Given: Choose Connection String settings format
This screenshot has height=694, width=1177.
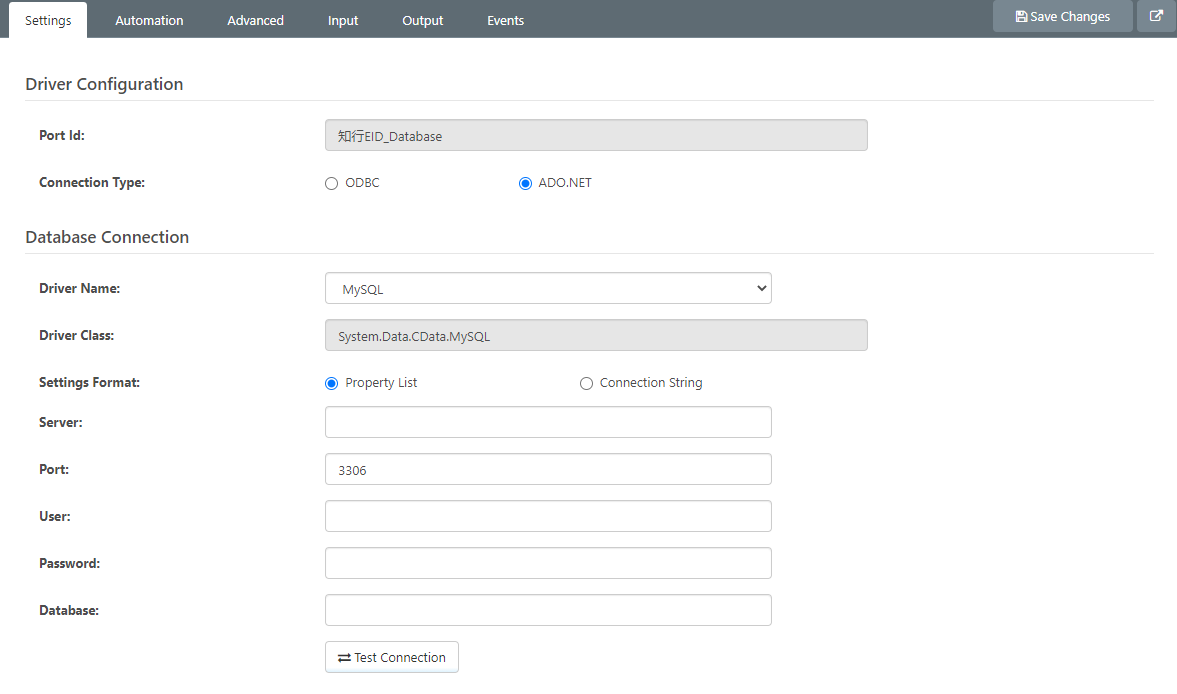Looking at the screenshot, I should [x=586, y=383].
